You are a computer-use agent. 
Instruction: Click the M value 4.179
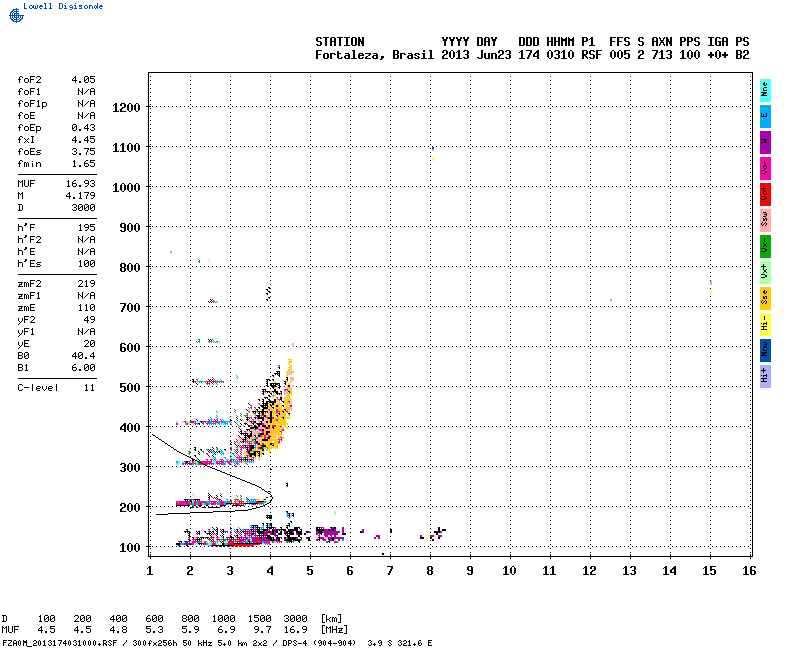click(81, 196)
